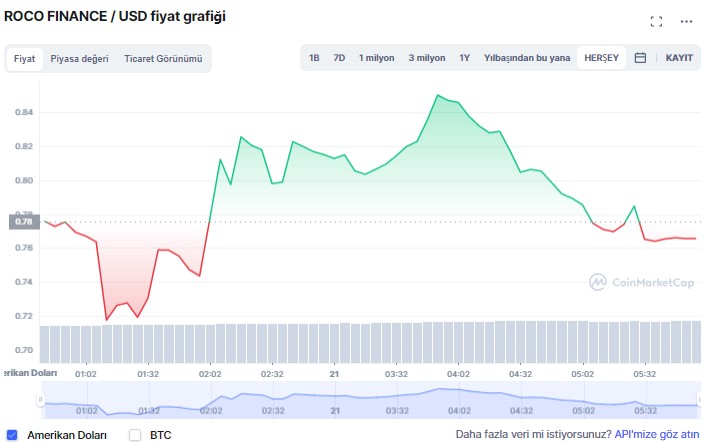Select the 3 milyon time range
706x442 pixels.
[x=427, y=58]
